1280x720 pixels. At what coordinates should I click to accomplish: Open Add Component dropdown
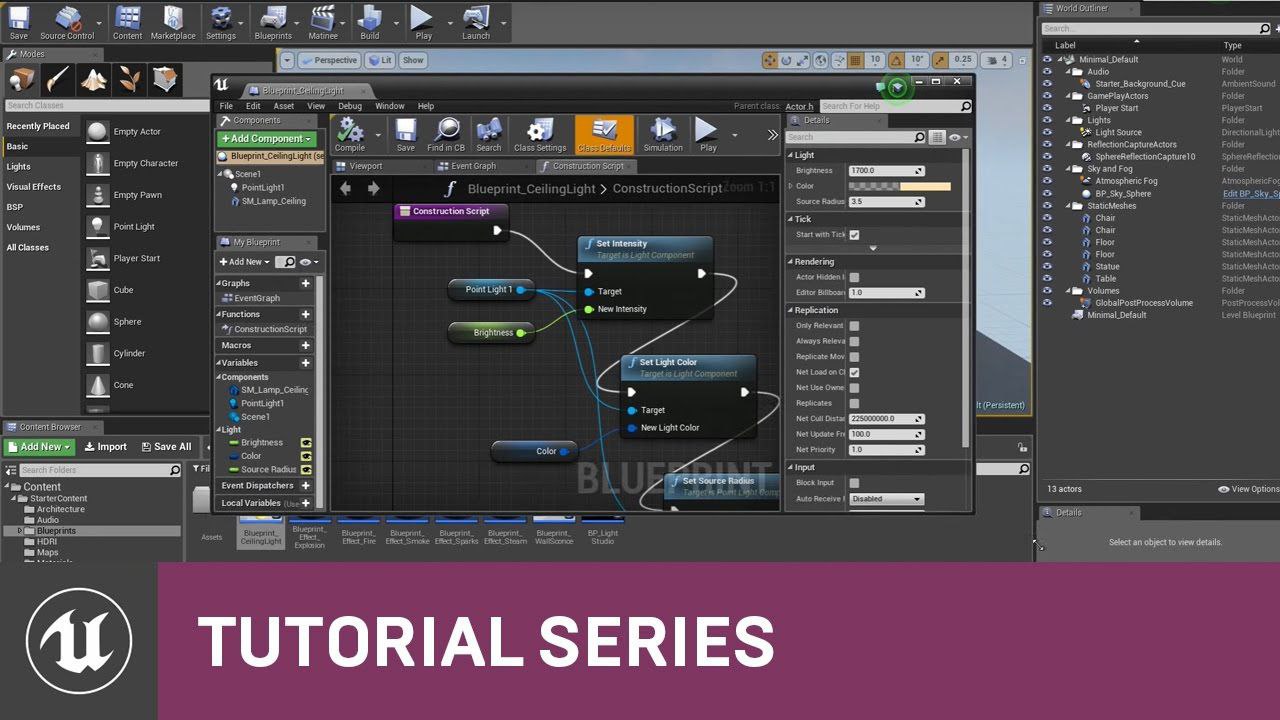(267, 139)
